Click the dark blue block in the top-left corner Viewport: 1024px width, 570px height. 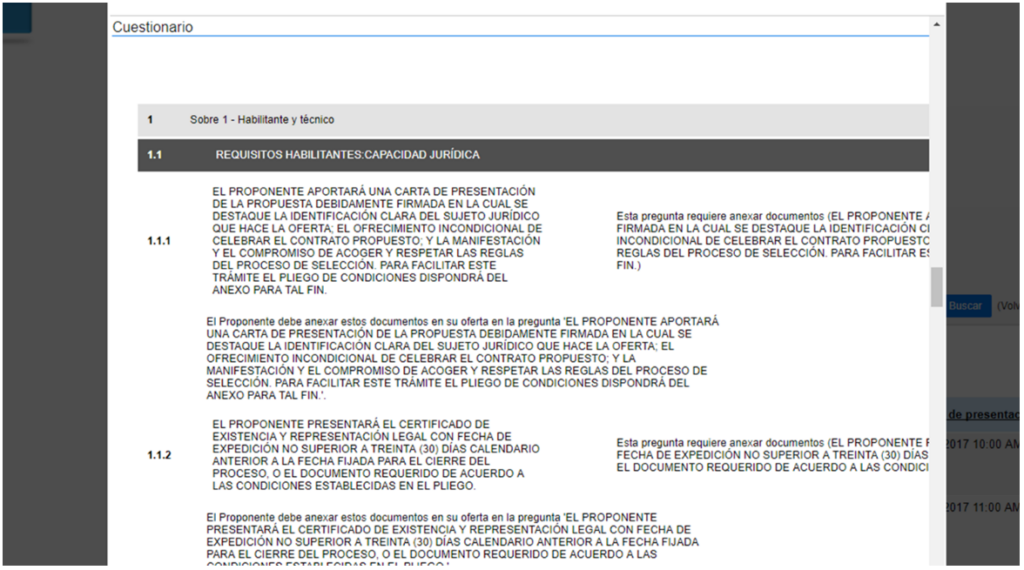(x=16, y=17)
